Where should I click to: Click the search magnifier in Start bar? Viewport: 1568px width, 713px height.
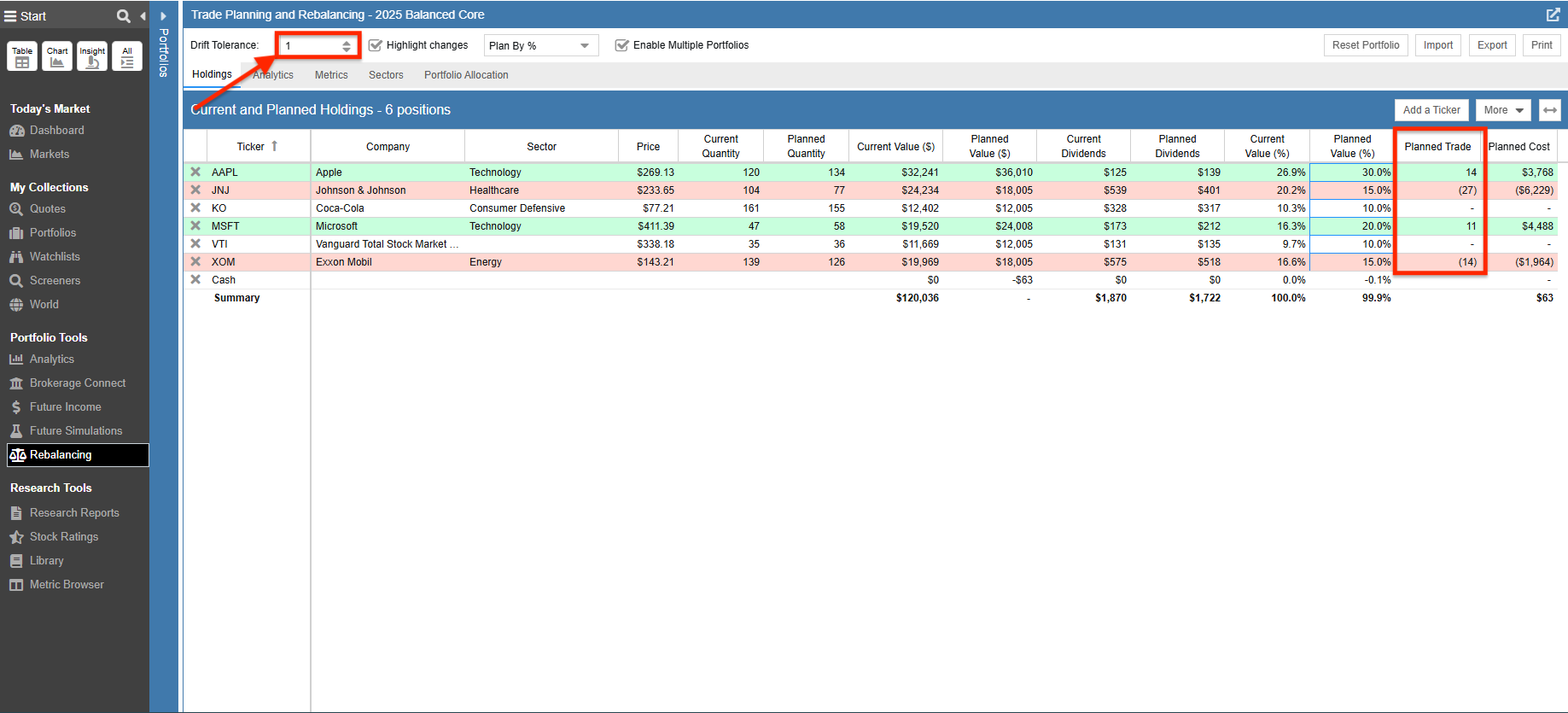tap(124, 16)
